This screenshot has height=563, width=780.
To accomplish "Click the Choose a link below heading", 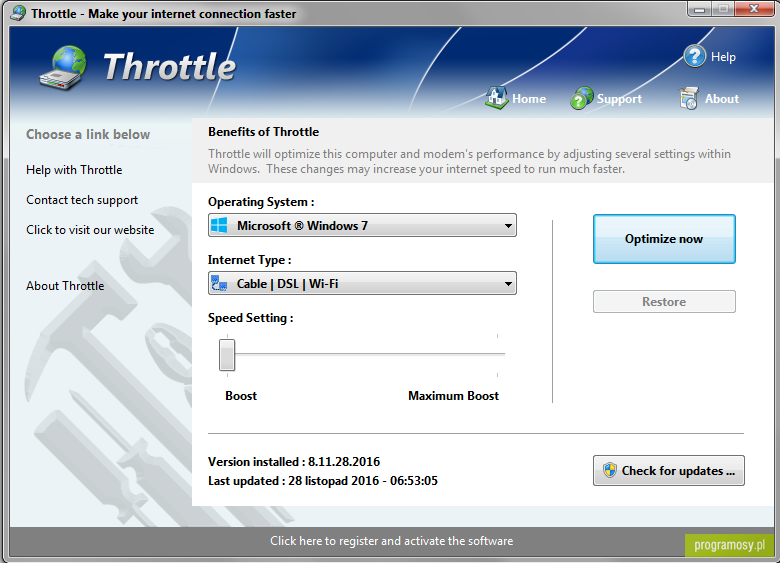I will click(x=88, y=134).
